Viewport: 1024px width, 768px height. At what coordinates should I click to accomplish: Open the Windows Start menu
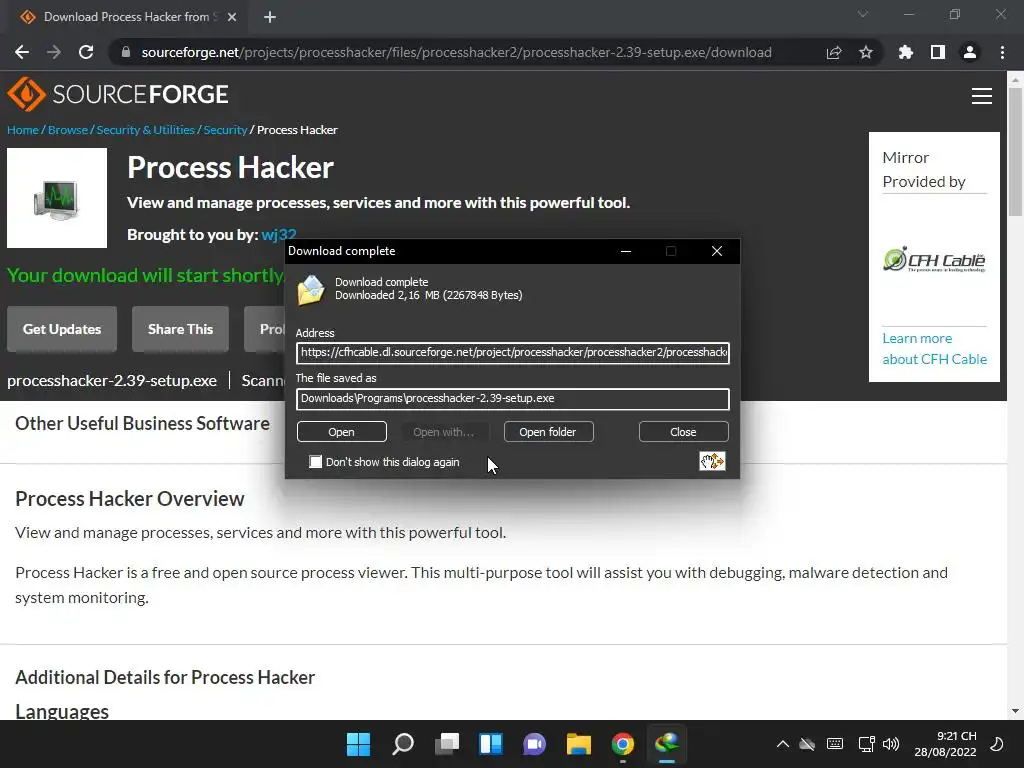[x=359, y=744]
